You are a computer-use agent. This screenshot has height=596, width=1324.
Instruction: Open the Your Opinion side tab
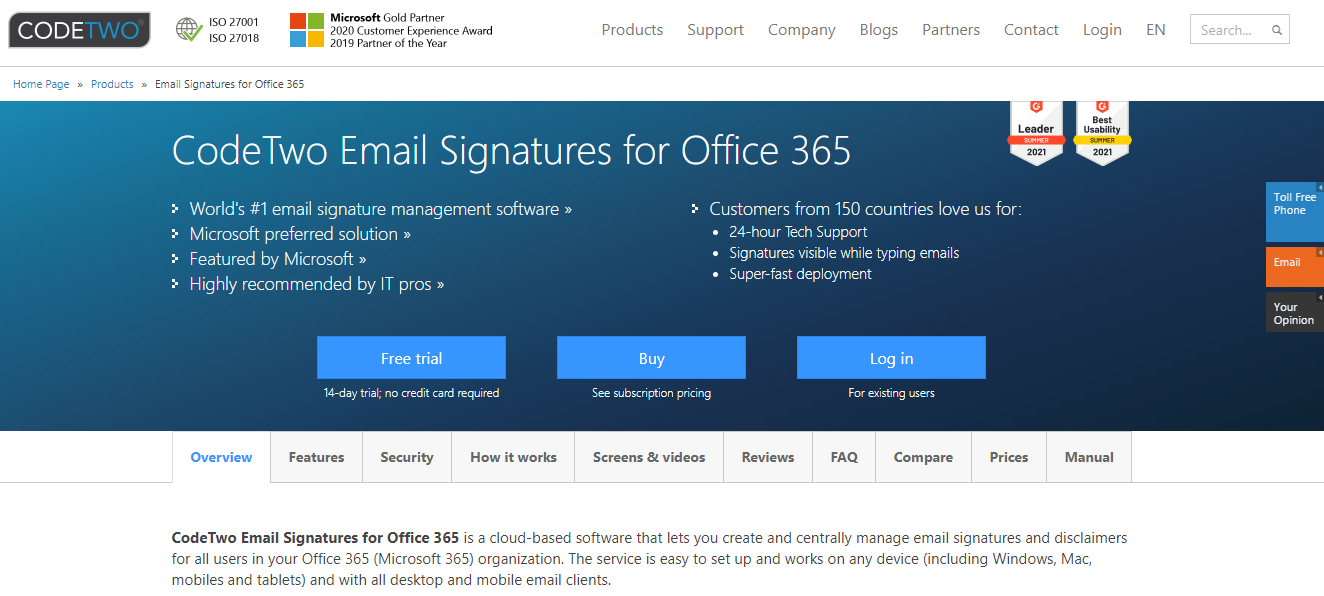tap(1295, 312)
